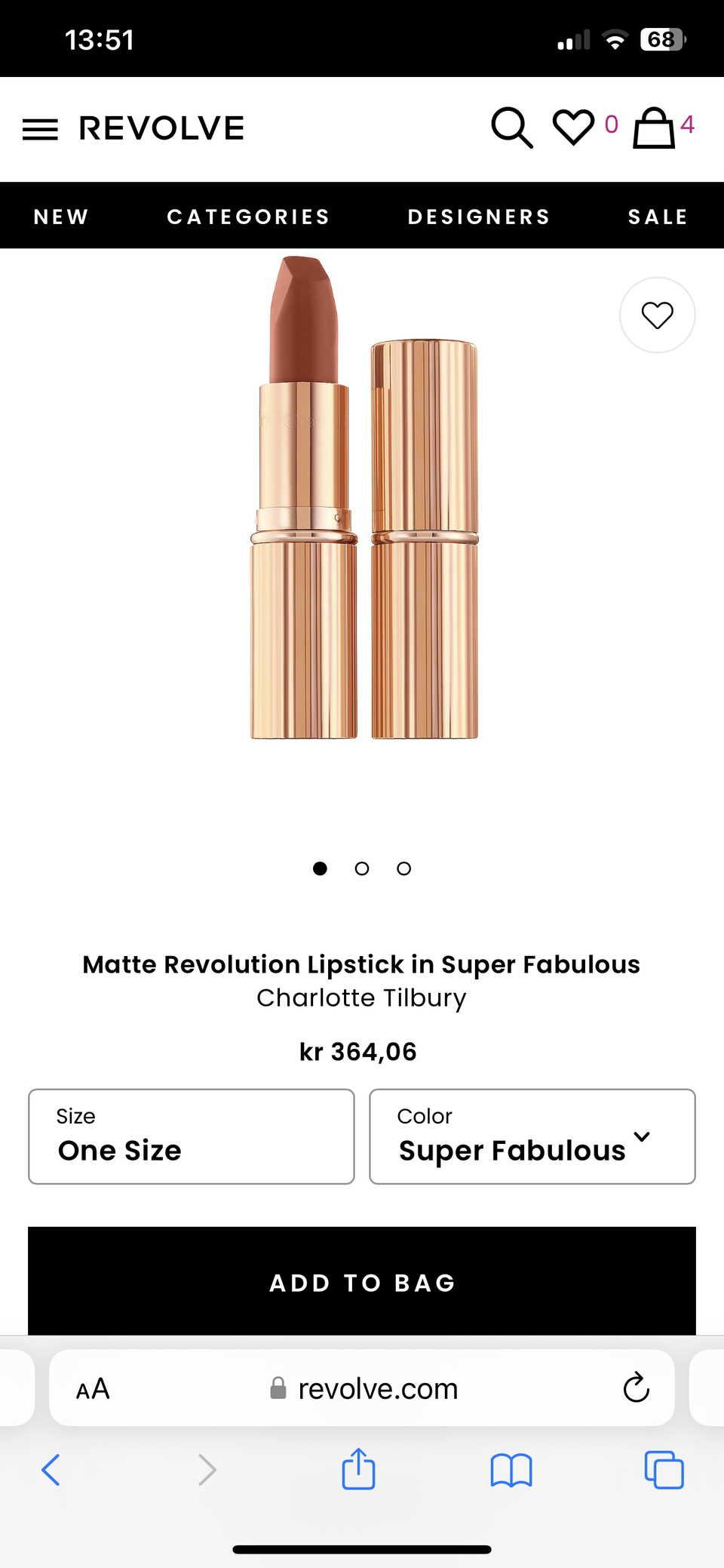Screen dimensions: 724x1568
Task: Go back with Safari back arrow
Action: 51,1470
